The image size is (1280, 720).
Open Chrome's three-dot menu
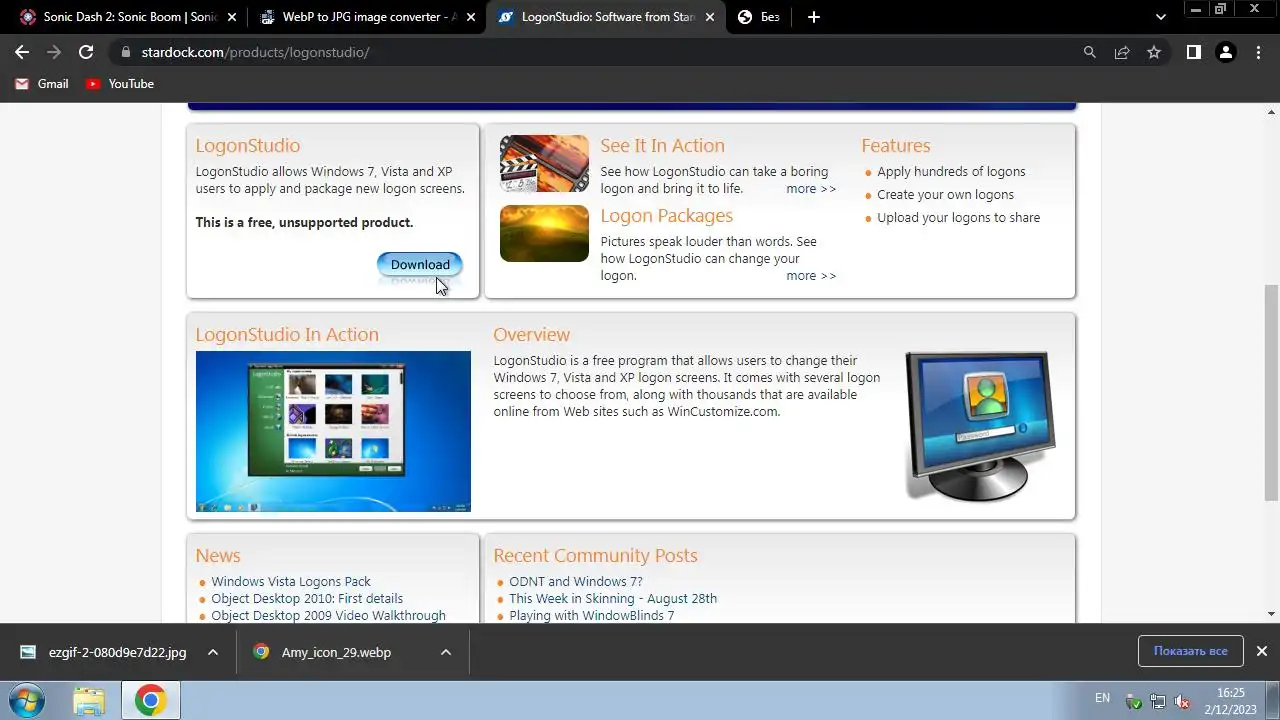1258,52
